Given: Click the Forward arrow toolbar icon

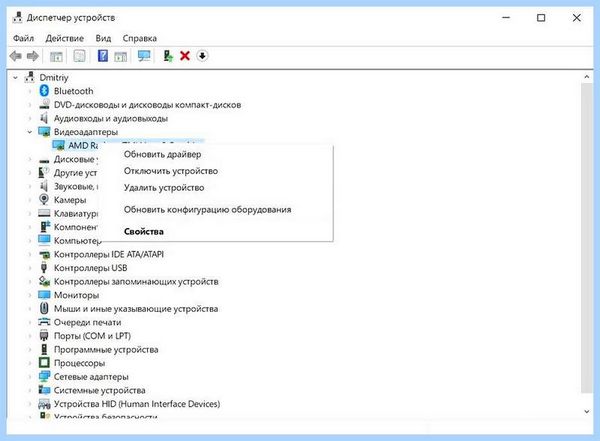Looking at the screenshot, I should point(33,56).
